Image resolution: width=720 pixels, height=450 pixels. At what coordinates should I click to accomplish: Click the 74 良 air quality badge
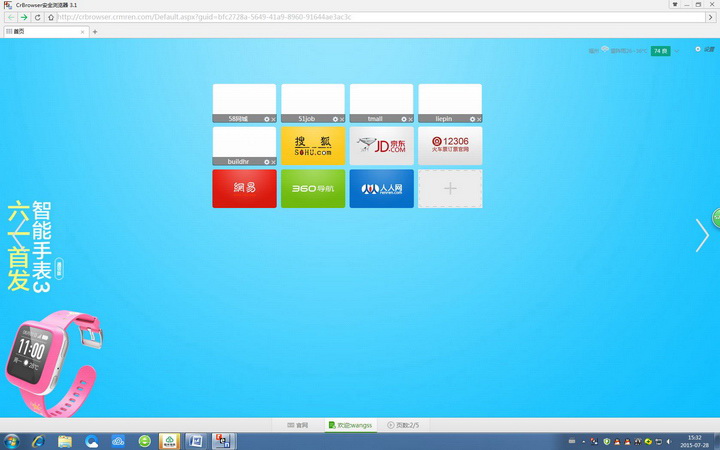(660, 51)
